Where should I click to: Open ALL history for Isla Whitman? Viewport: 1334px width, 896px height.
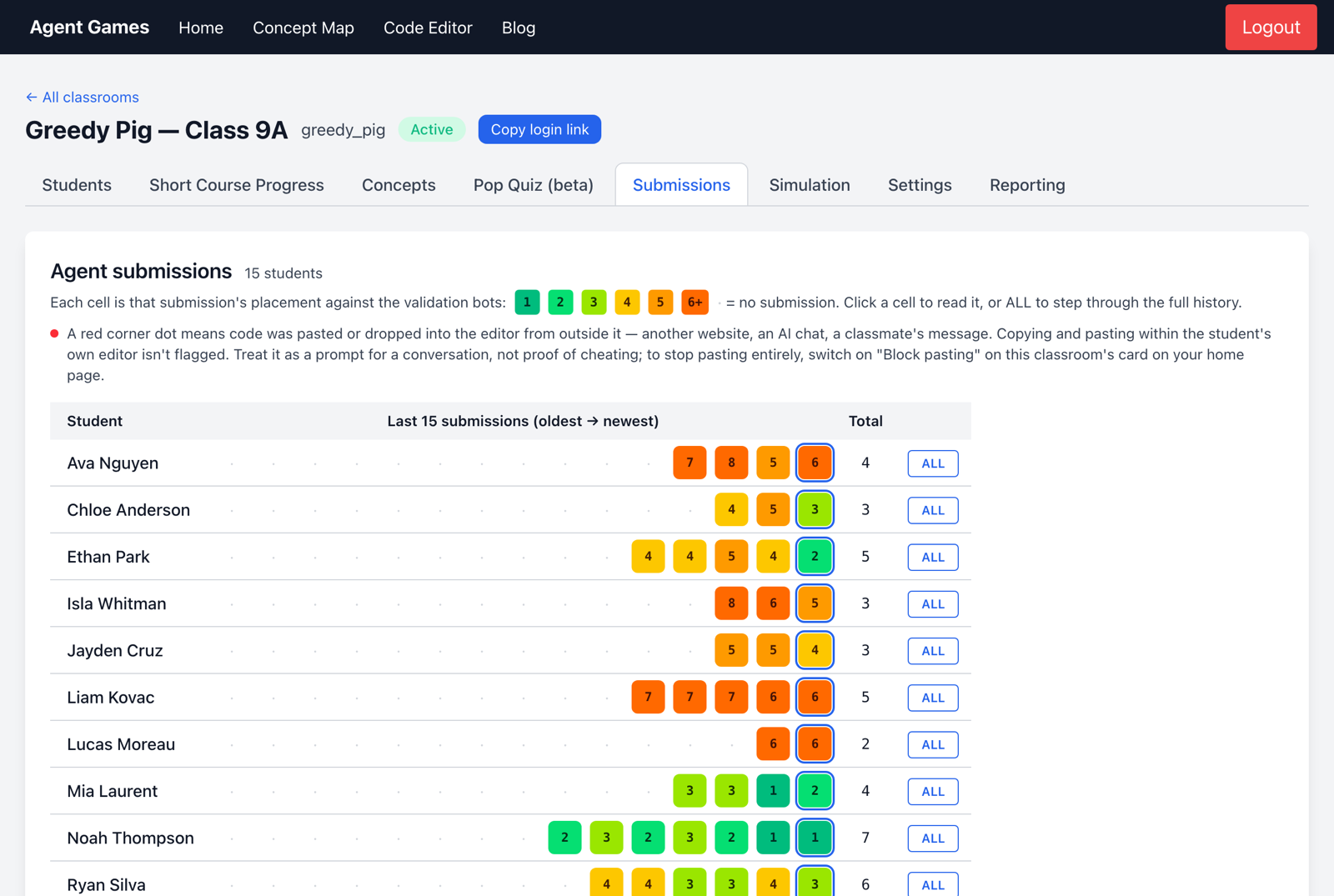tap(933, 604)
